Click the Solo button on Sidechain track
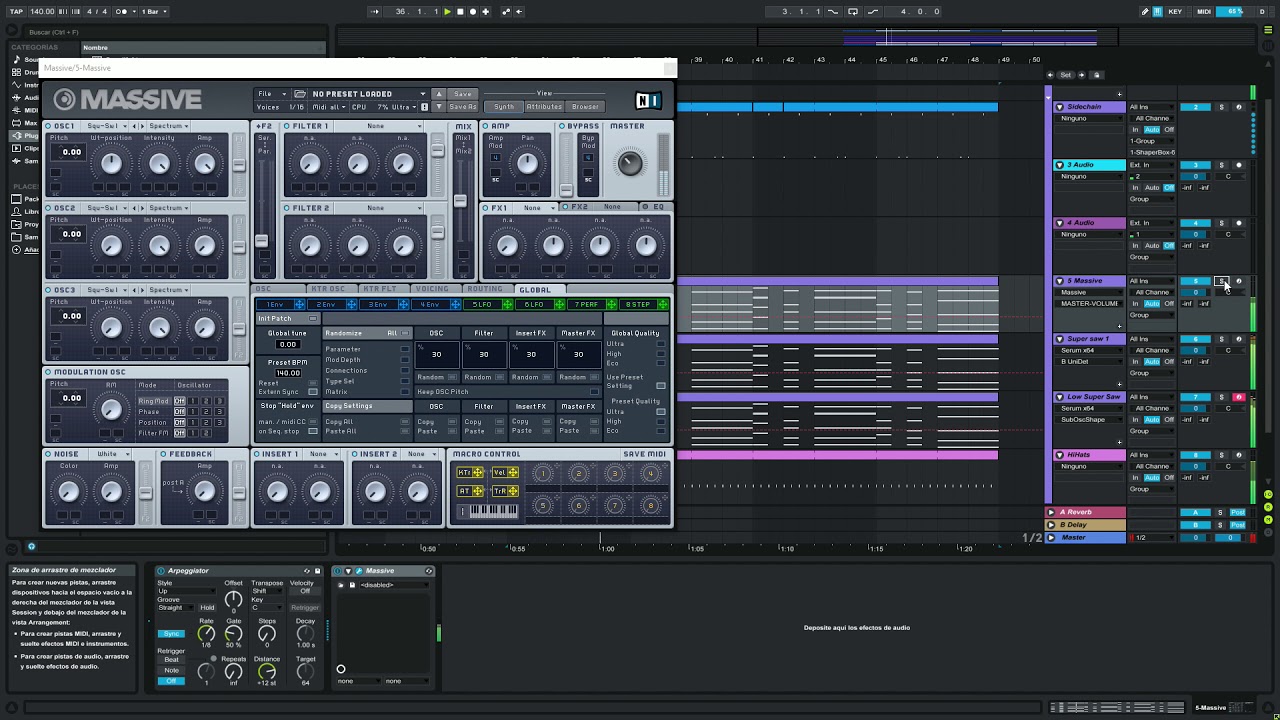Viewport: 1280px width, 720px height. pos(1221,107)
